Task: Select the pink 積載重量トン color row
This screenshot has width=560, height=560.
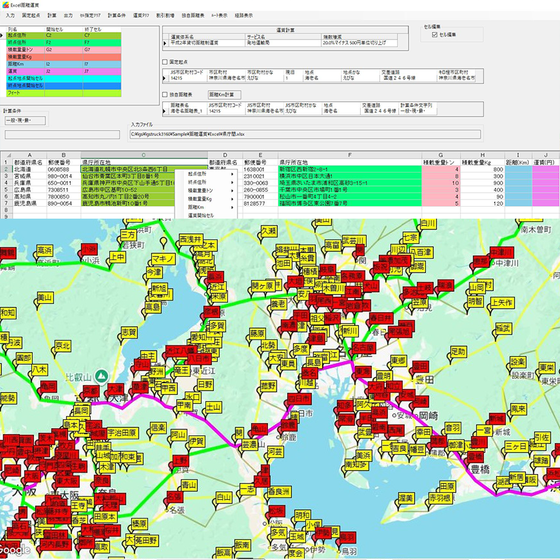Action: point(64,50)
